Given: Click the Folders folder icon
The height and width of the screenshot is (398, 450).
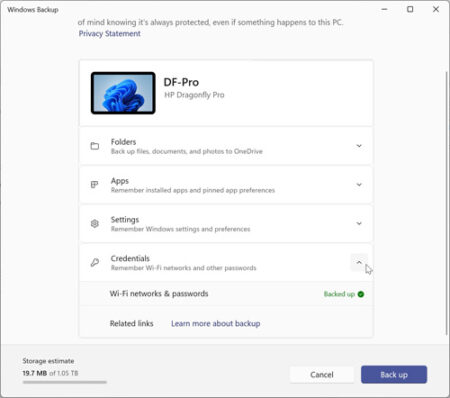Looking at the screenshot, I should point(95,146).
